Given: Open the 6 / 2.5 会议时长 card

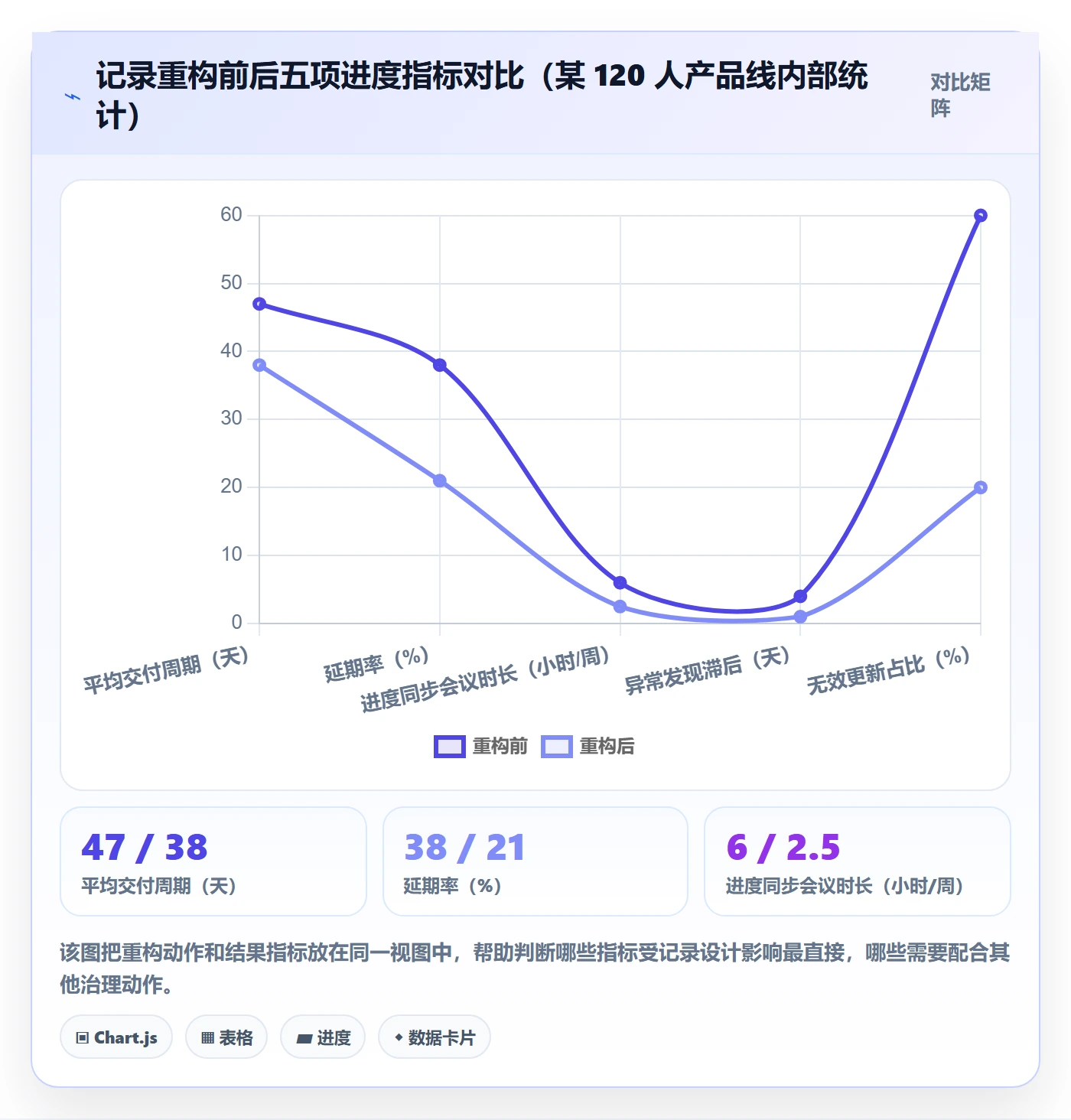Looking at the screenshot, I should coord(858,861).
